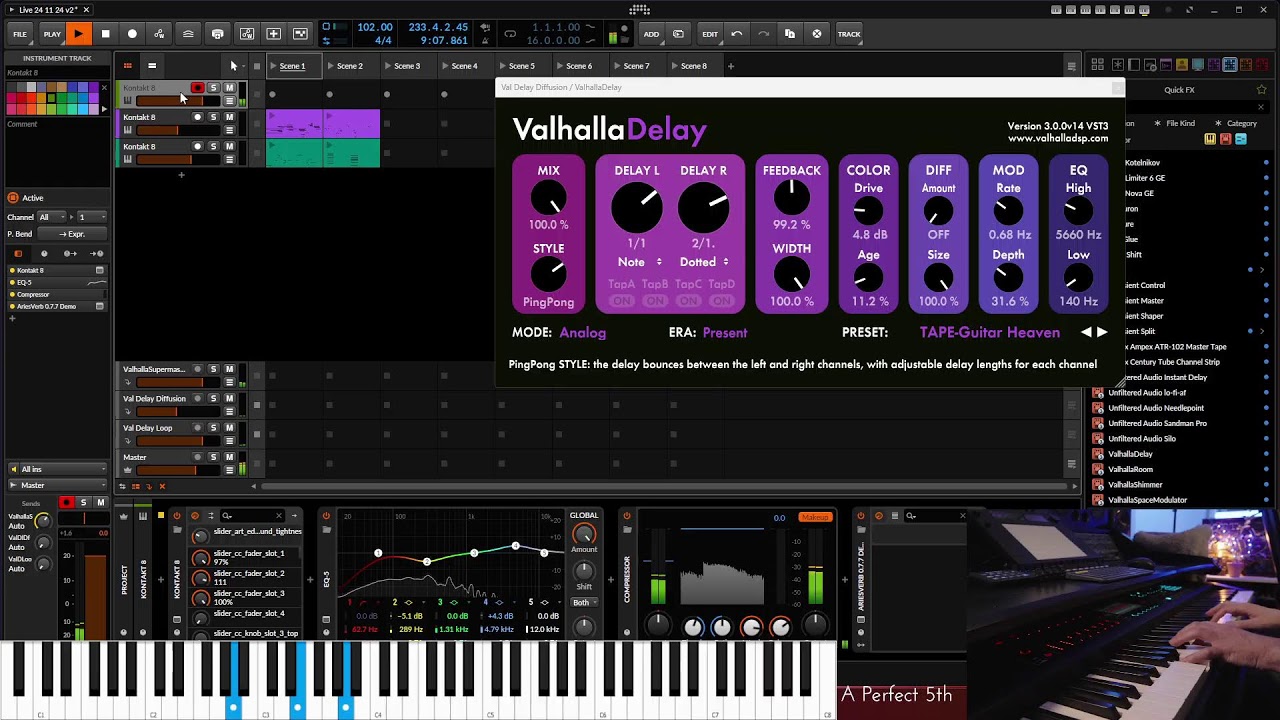The image size is (1280, 720).
Task: Click the Makeup button on Compressor
Action: [815, 517]
